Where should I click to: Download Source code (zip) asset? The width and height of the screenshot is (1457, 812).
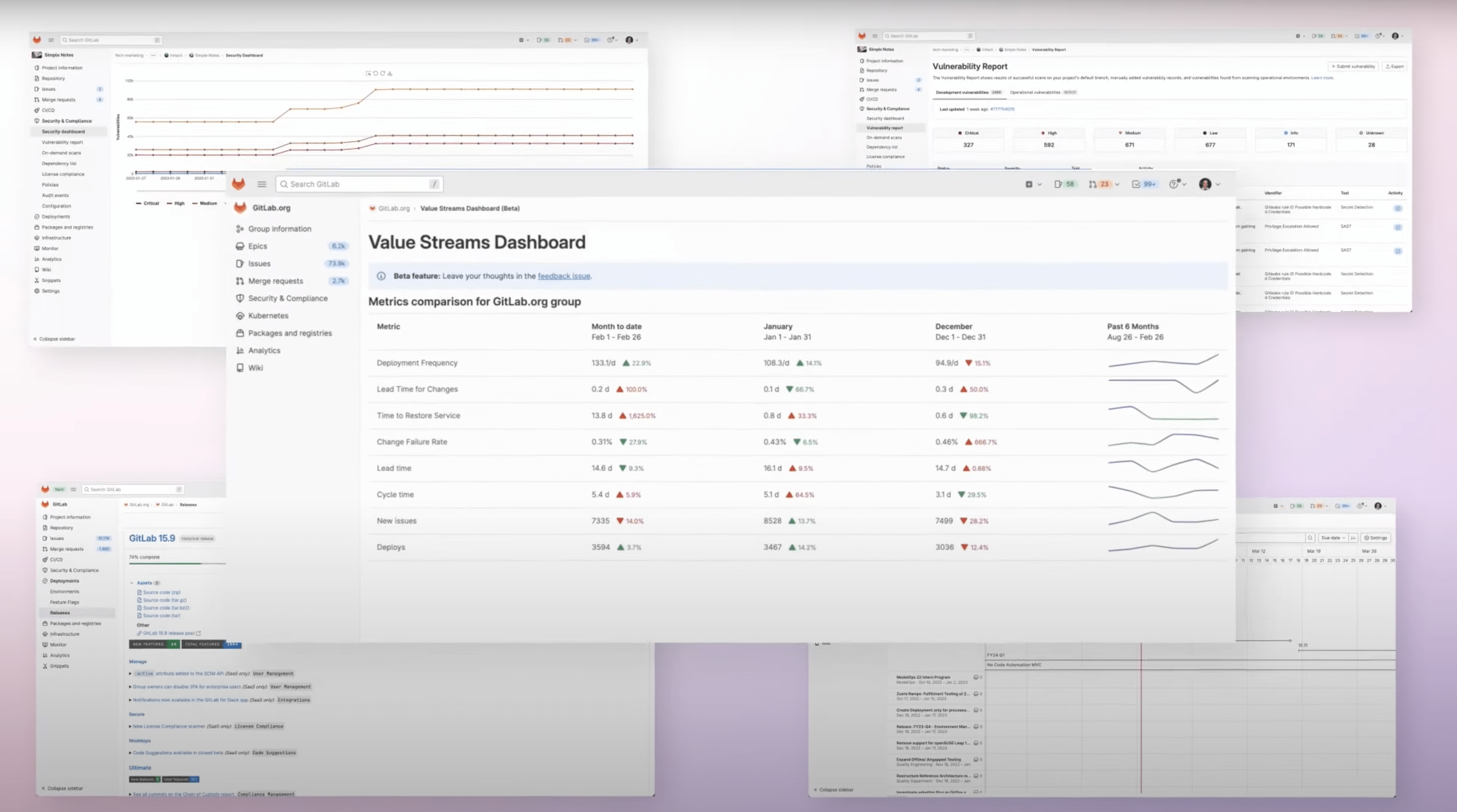coord(161,592)
